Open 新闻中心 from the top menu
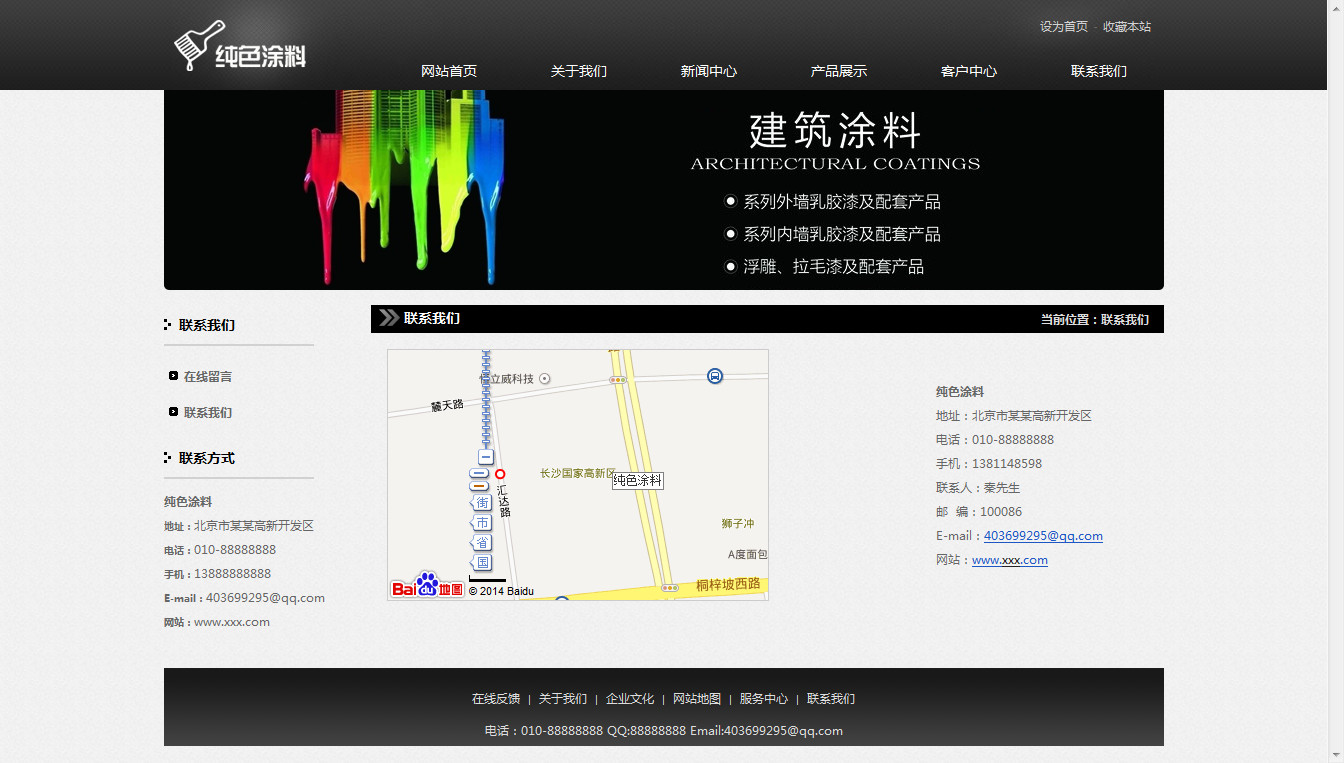The image size is (1344, 763). point(708,71)
